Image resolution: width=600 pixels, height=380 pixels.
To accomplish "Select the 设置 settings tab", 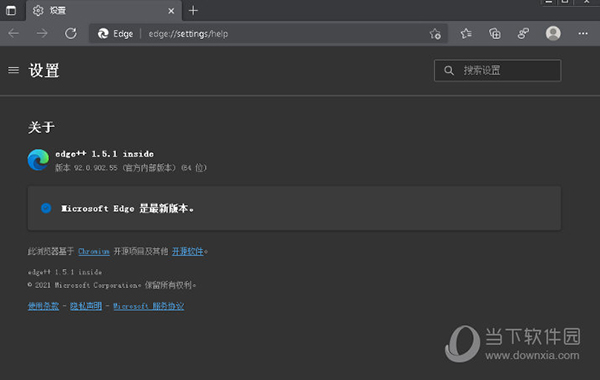I will pyautogui.click(x=103, y=11).
